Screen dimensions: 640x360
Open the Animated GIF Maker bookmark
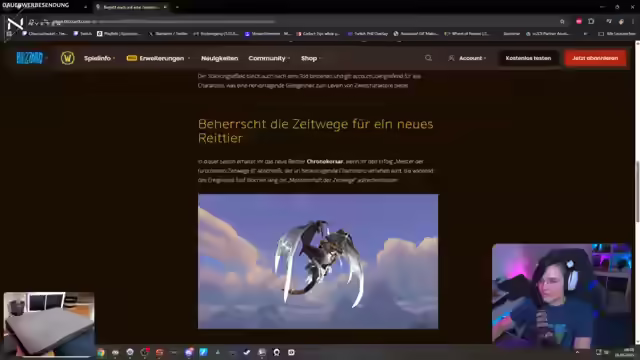[416, 33]
